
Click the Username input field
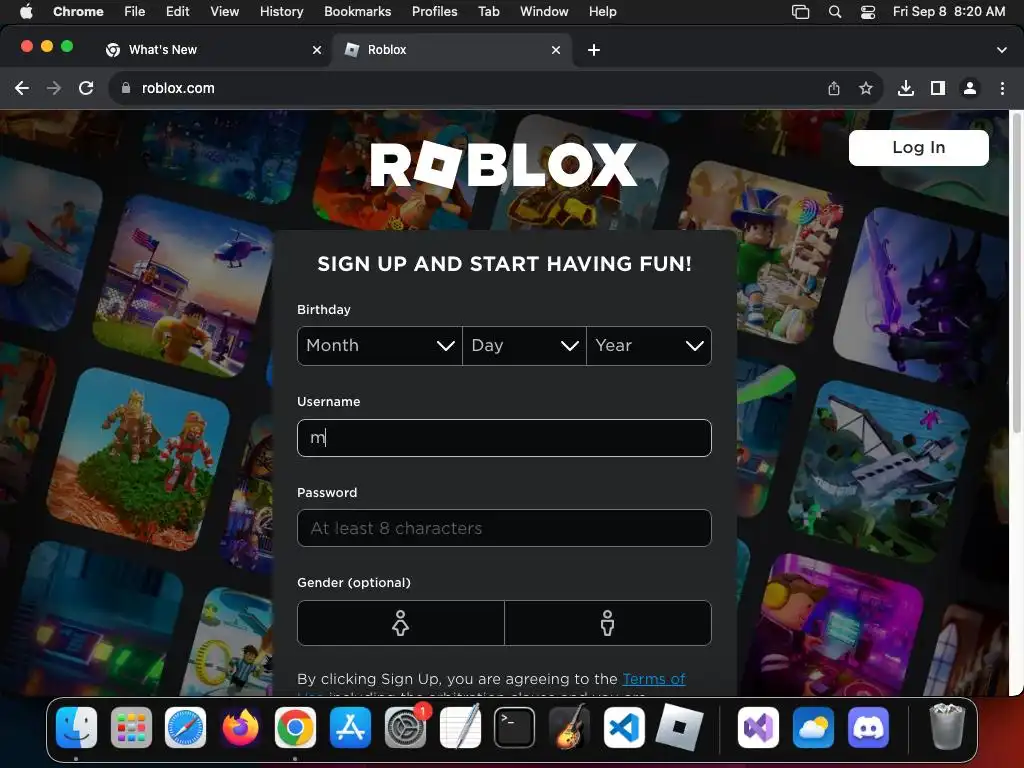[504, 438]
